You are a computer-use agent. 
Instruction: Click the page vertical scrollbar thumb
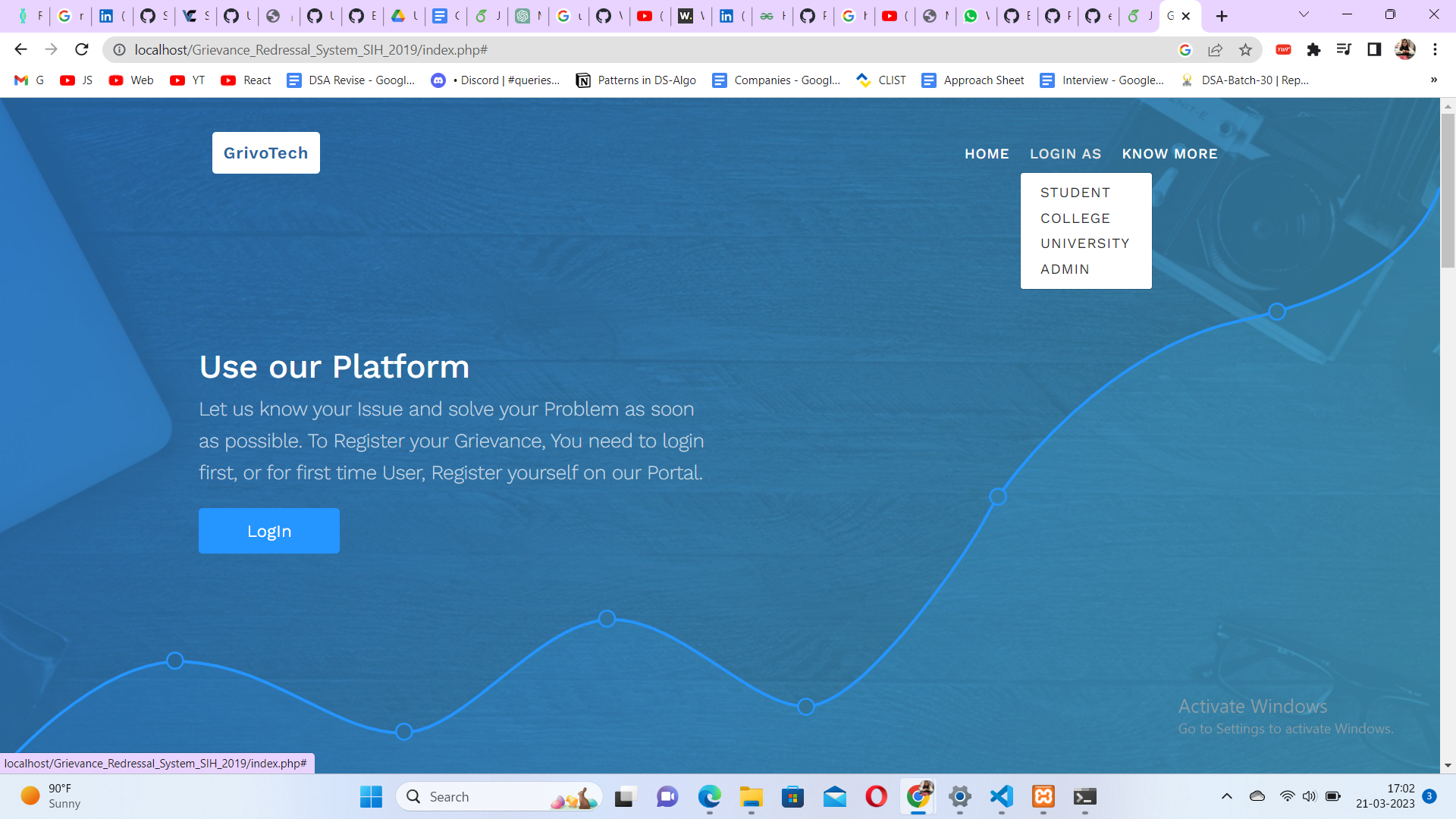1448,190
